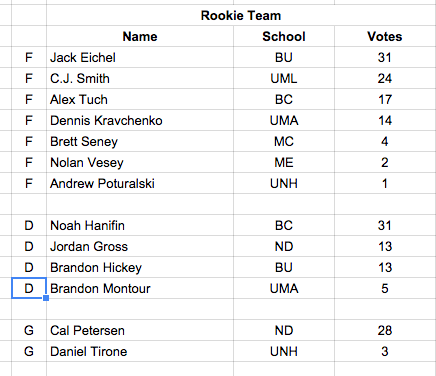This screenshot has height=376, width=436.
Task: Select the Rookie Team title cell
Action: (x=241, y=15)
